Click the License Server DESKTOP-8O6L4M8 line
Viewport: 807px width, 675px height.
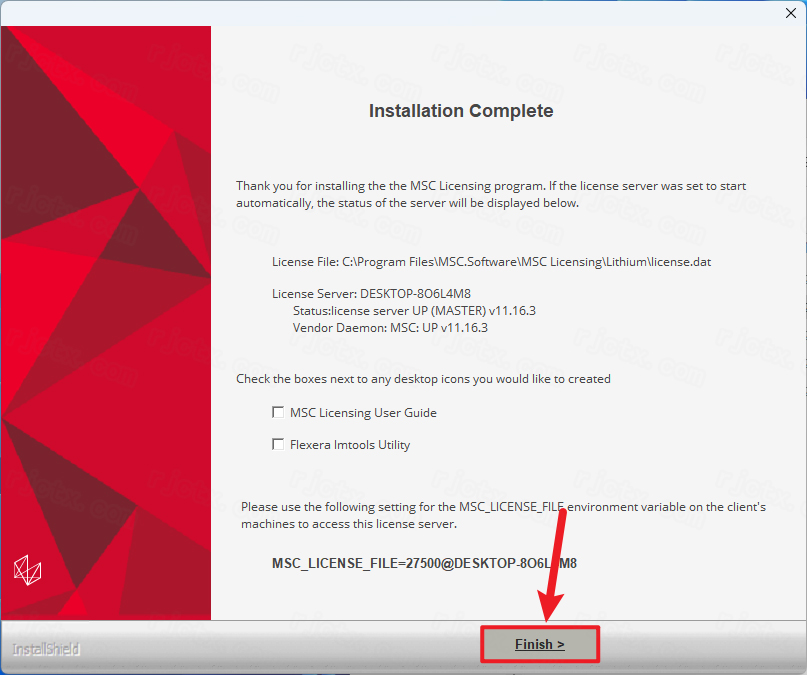pos(371,294)
